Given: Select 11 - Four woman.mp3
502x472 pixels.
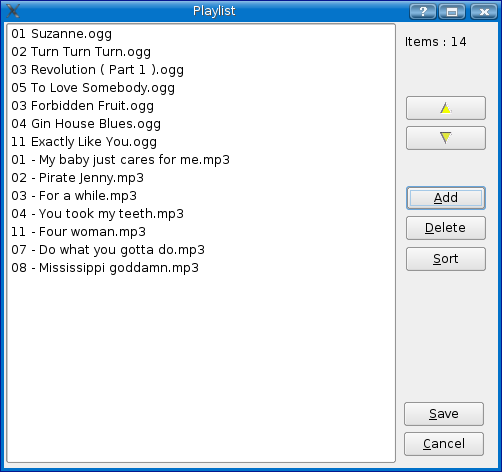Looking at the screenshot, I should 201,232.
